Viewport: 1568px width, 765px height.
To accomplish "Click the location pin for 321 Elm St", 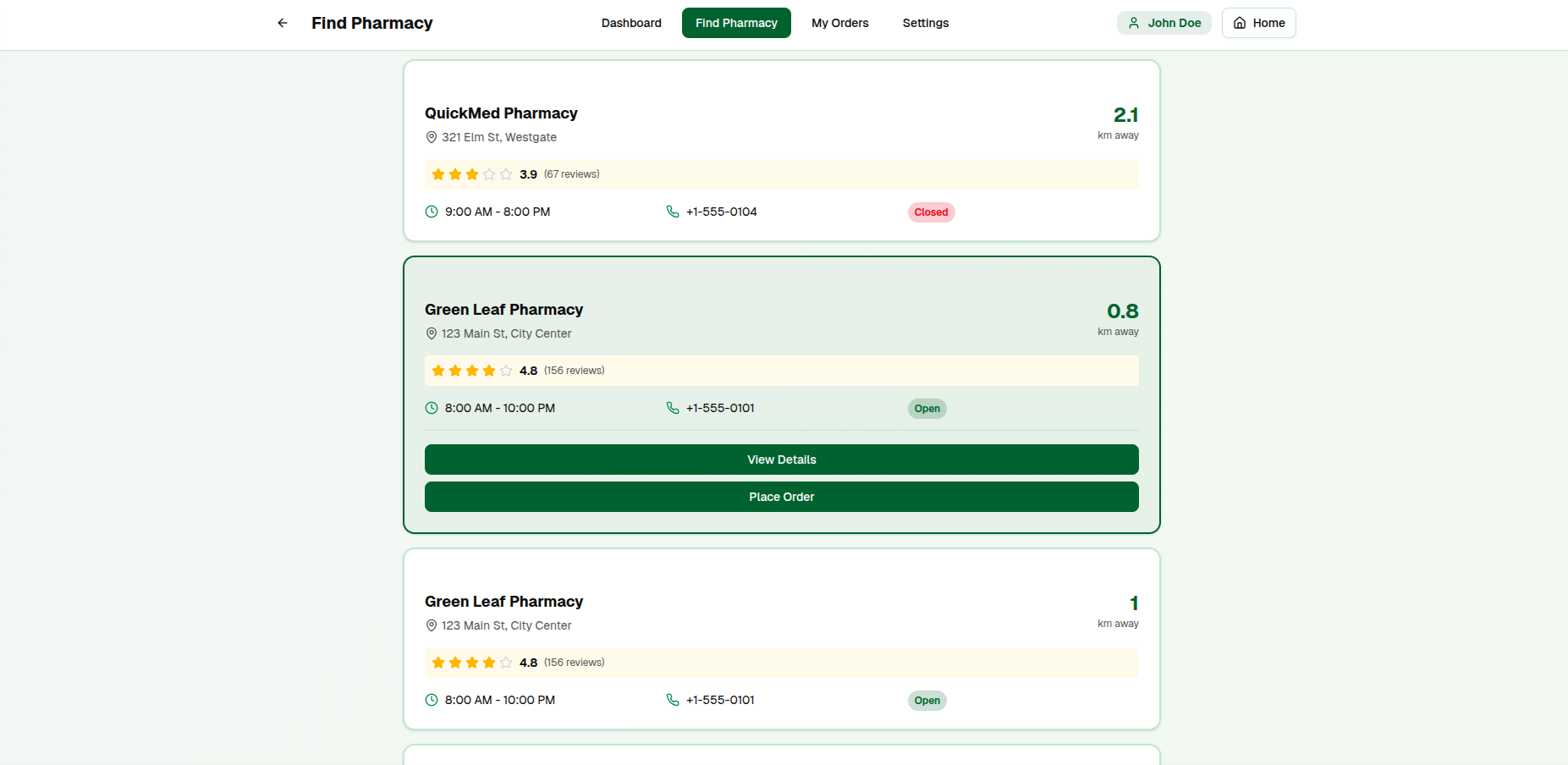I will point(432,137).
